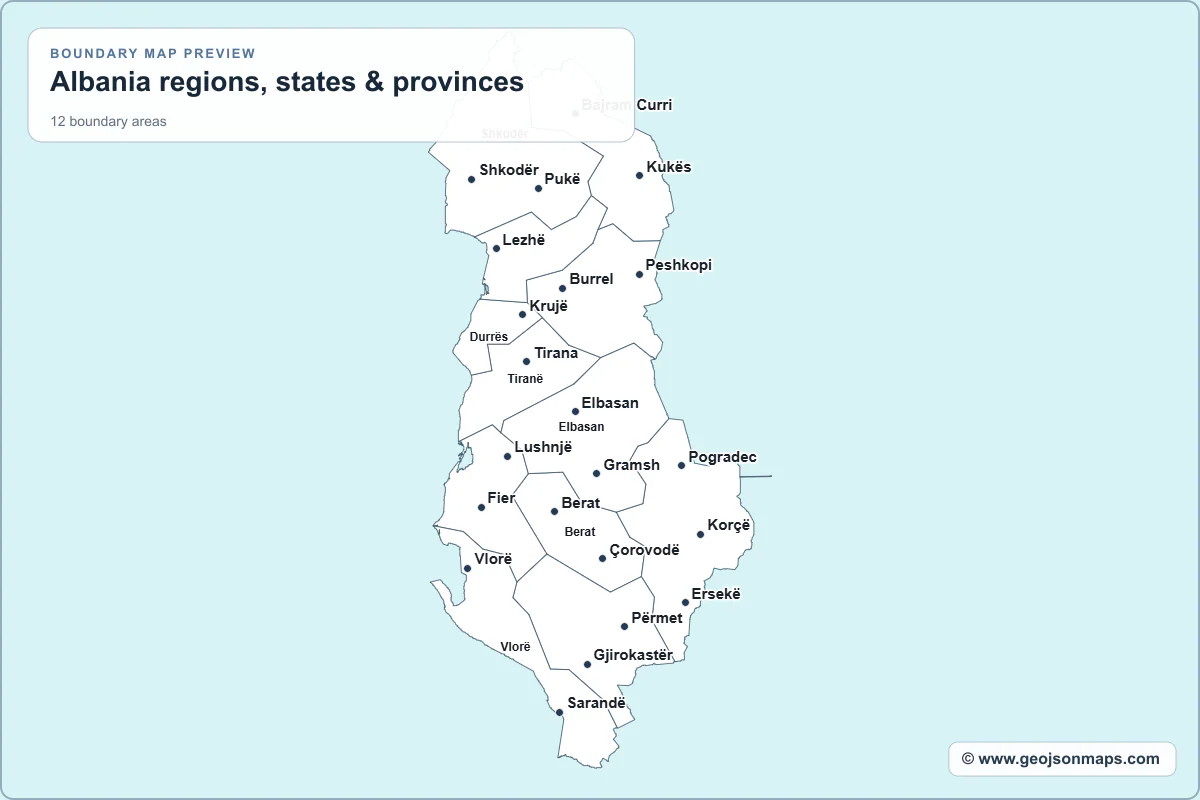The height and width of the screenshot is (800, 1200).
Task: Click the bold Vlorë city label
Action: 493,559
